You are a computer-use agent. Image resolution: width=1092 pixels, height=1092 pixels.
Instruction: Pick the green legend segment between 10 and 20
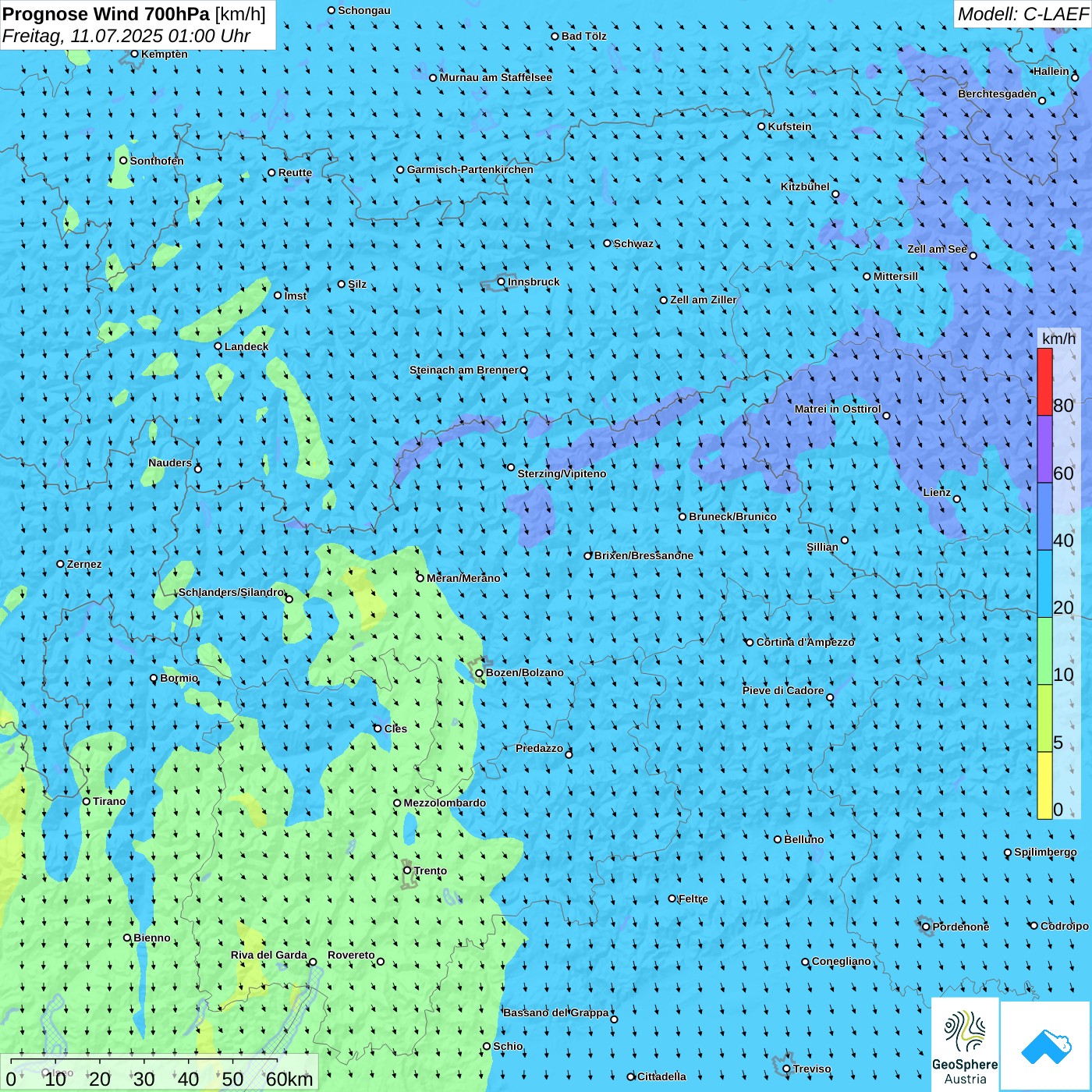coord(1044,651)
